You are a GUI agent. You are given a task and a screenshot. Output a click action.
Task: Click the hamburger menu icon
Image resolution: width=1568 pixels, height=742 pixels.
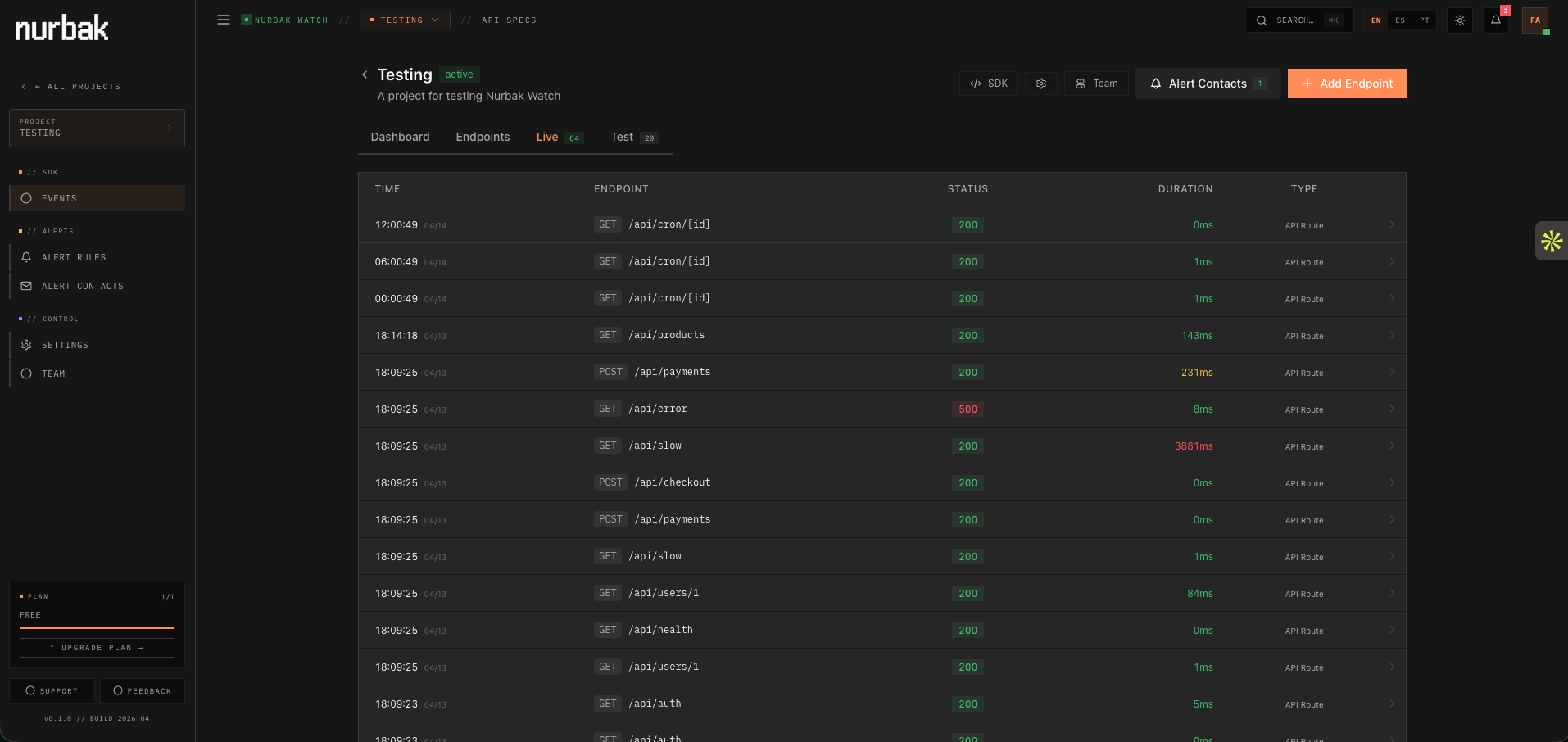224,20
